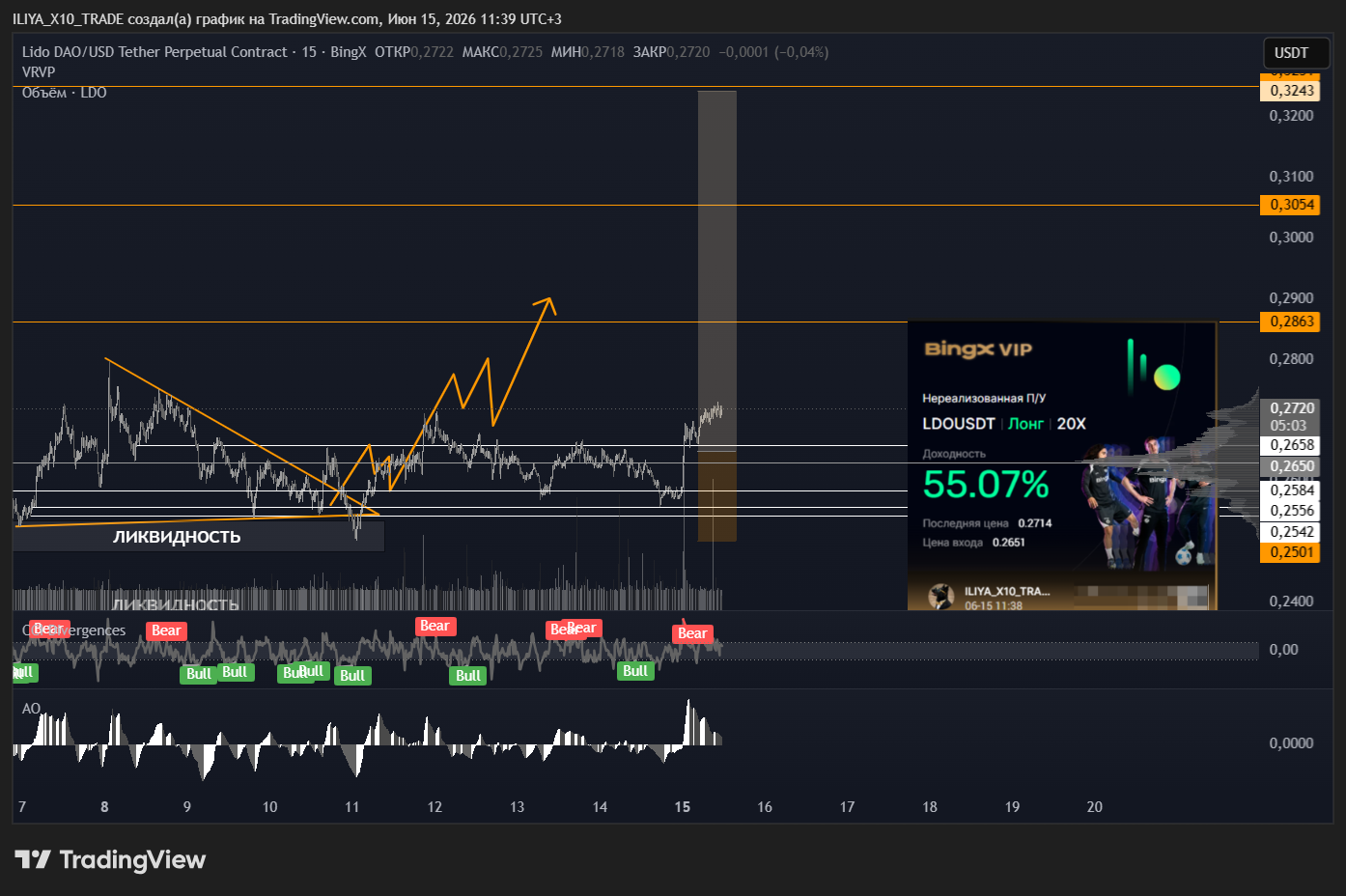Click the rightmost Bull divergence label
Image resolution: width=1346 pixels, height=896 pixels.
click(635, 671)
